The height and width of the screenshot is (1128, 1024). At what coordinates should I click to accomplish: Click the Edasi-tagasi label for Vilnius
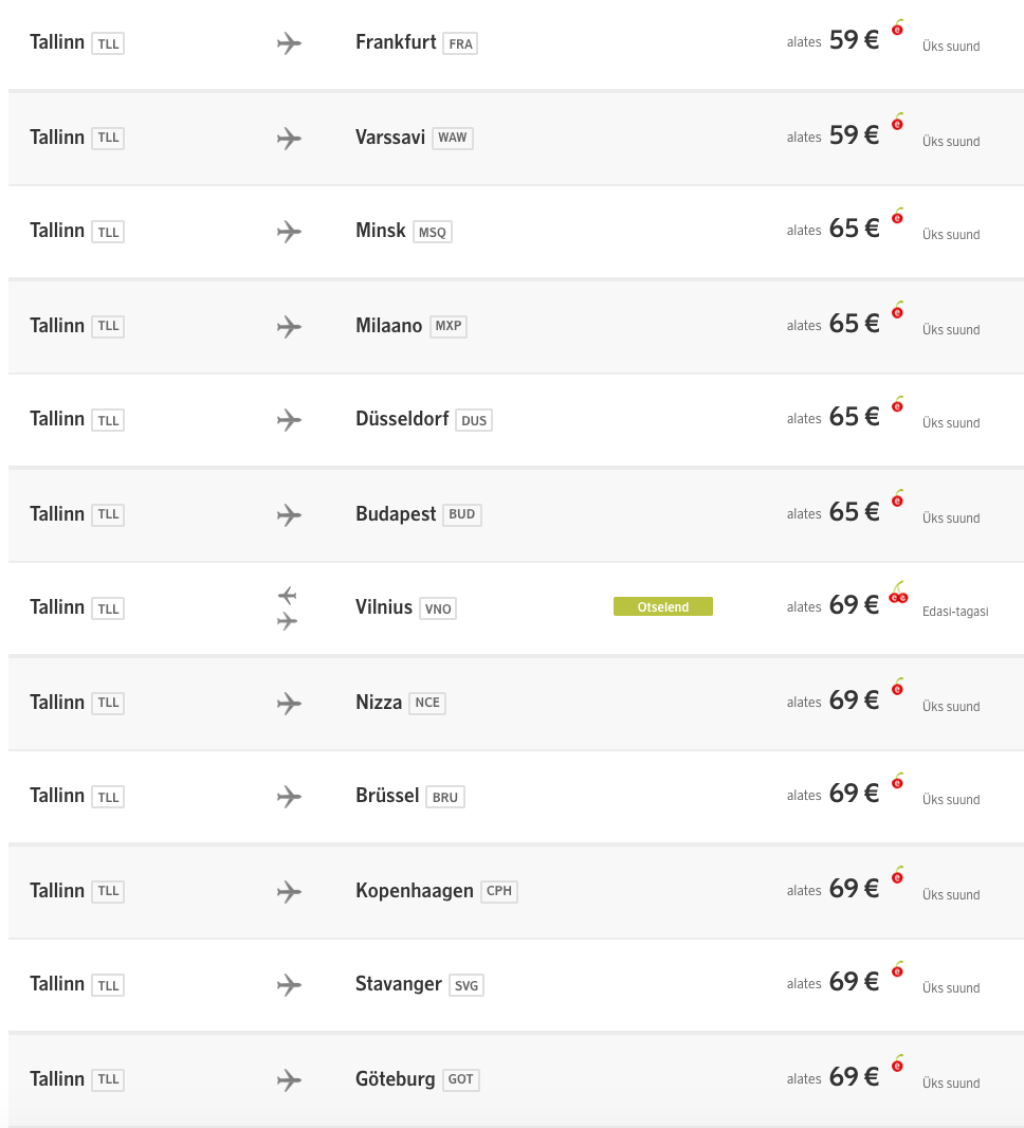pos(955,612)
